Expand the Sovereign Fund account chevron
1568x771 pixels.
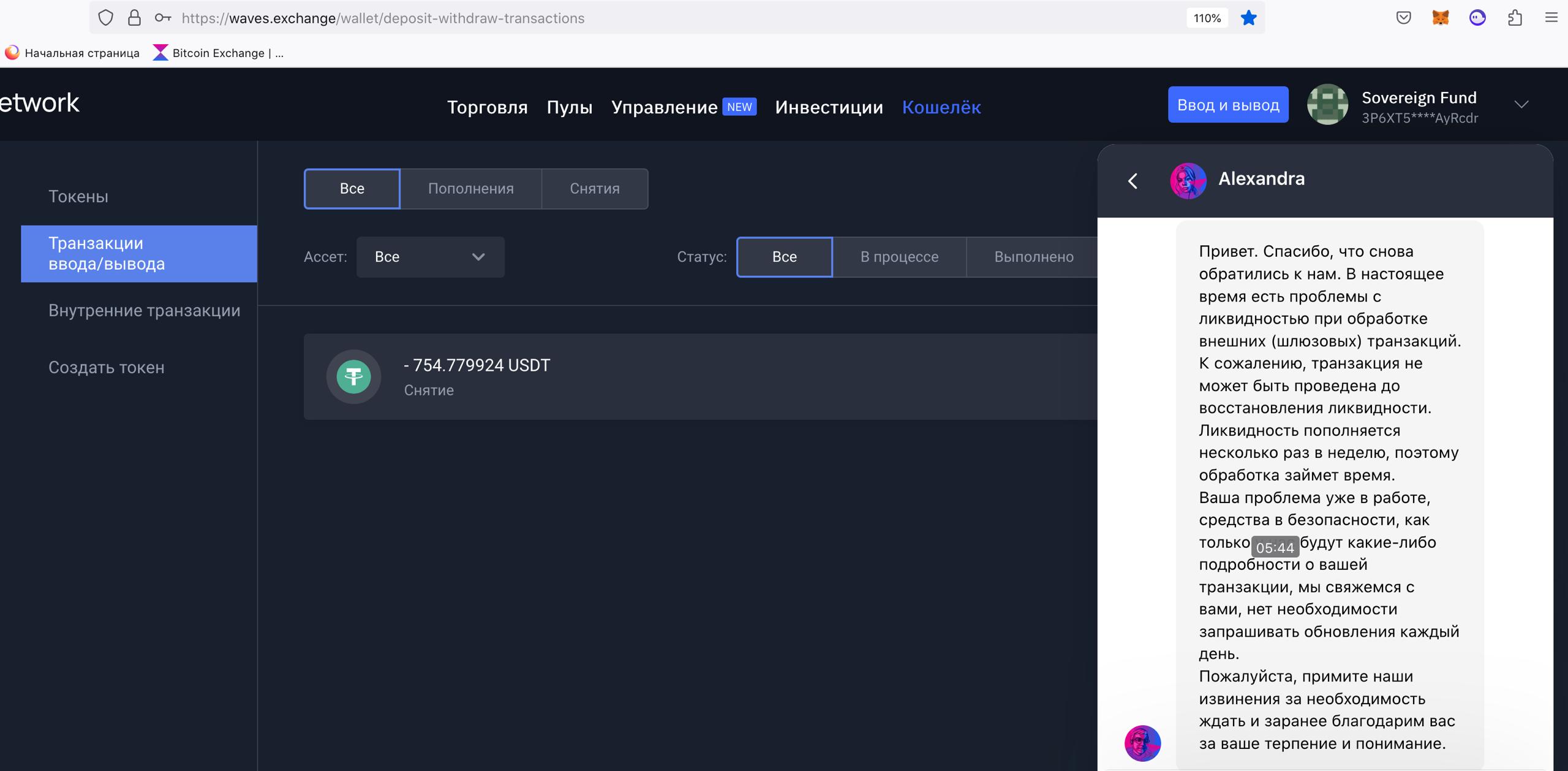pyautogui.click(x=1521, y=105)
